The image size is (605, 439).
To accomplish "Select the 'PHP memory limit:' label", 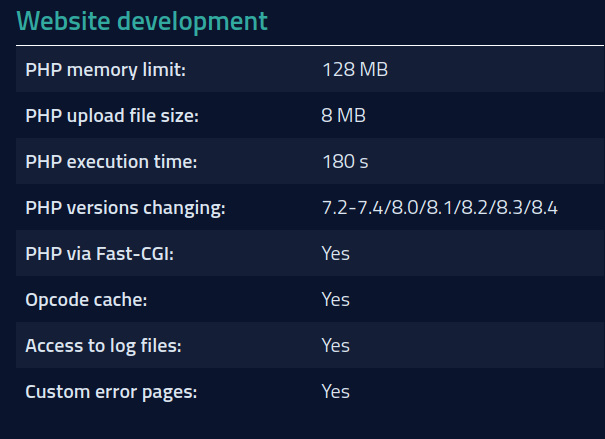I will click(106, 70).
